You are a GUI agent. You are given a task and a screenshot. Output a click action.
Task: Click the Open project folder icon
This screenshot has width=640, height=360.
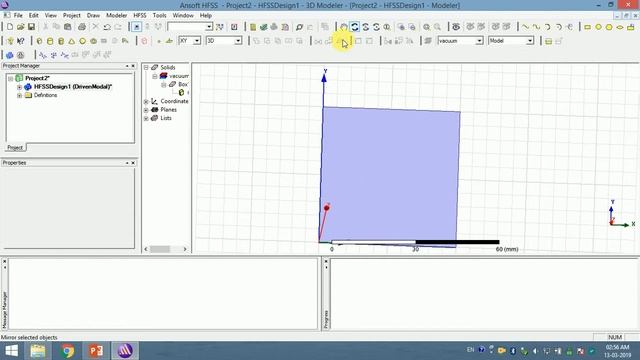coord(20,27)
